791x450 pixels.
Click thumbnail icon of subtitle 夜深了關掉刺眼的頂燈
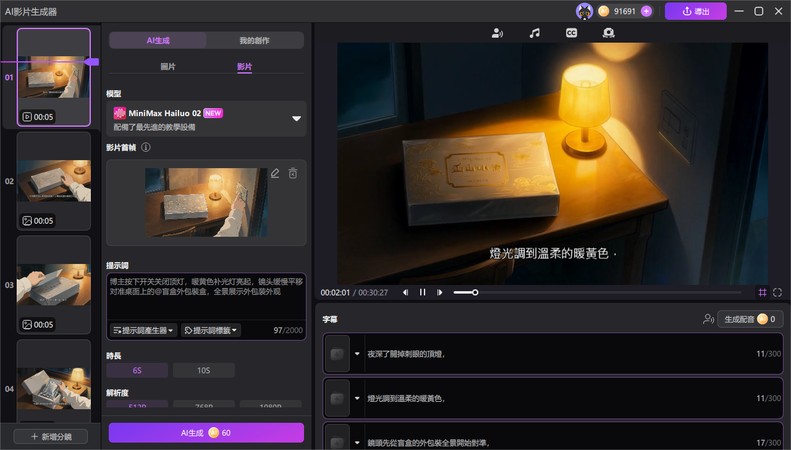pos(337,354)
